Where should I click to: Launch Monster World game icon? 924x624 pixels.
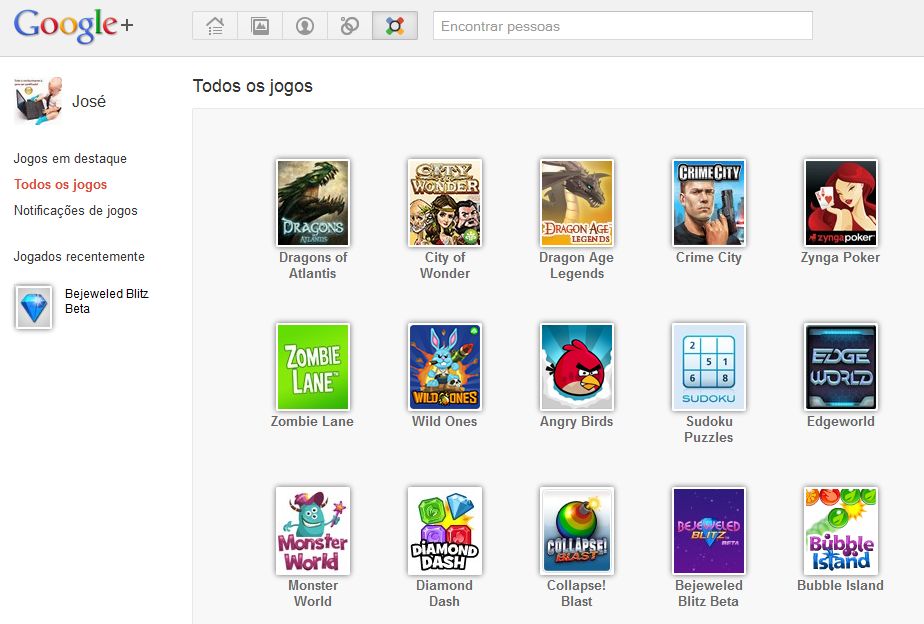313,530
